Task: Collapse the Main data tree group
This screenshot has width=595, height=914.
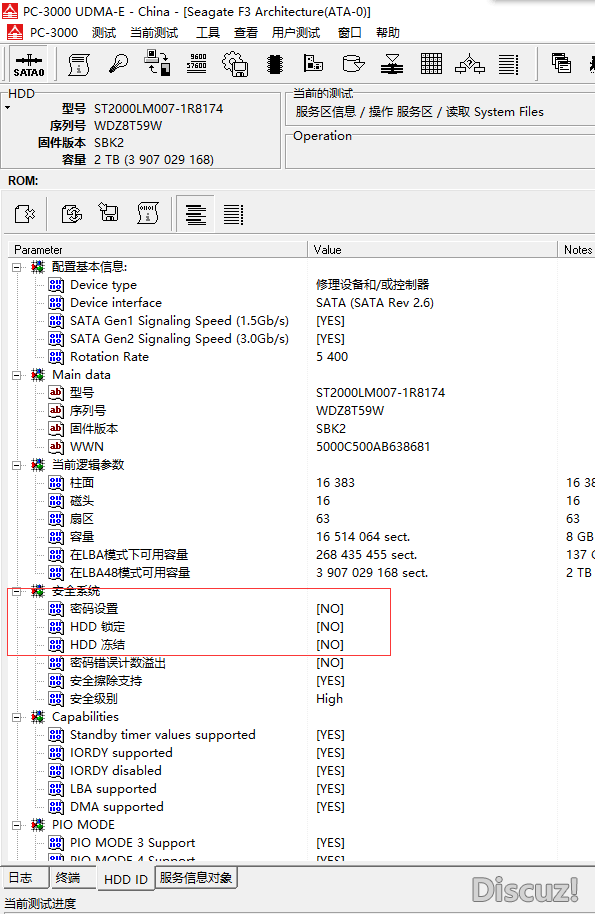Action: click(17, 375)
